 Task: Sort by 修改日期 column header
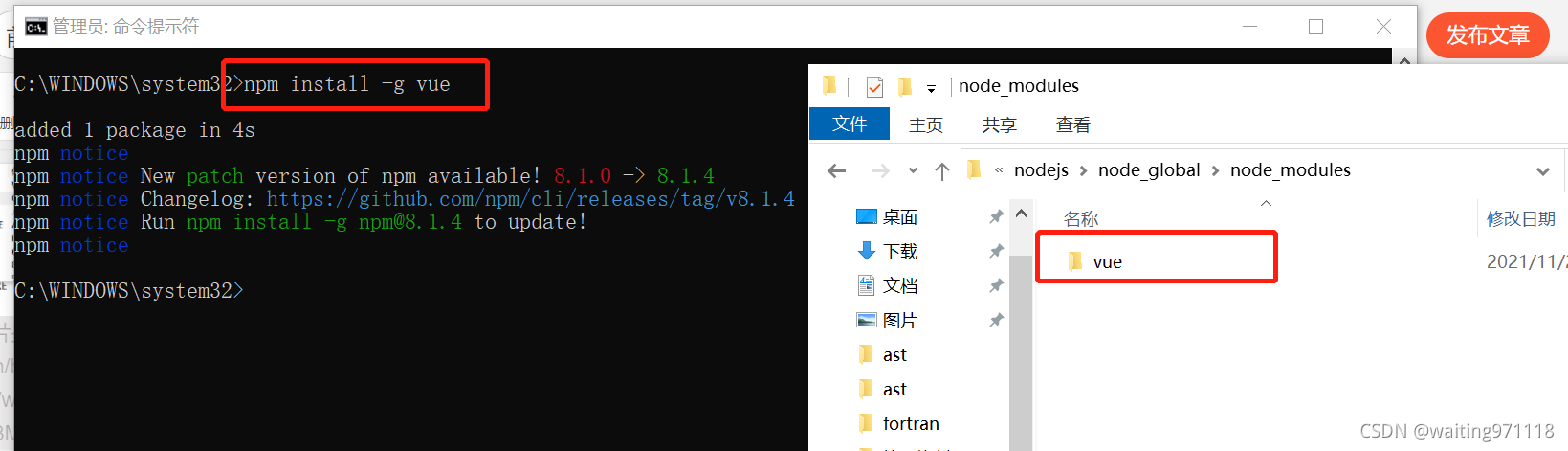click(x=1521, y=219)
